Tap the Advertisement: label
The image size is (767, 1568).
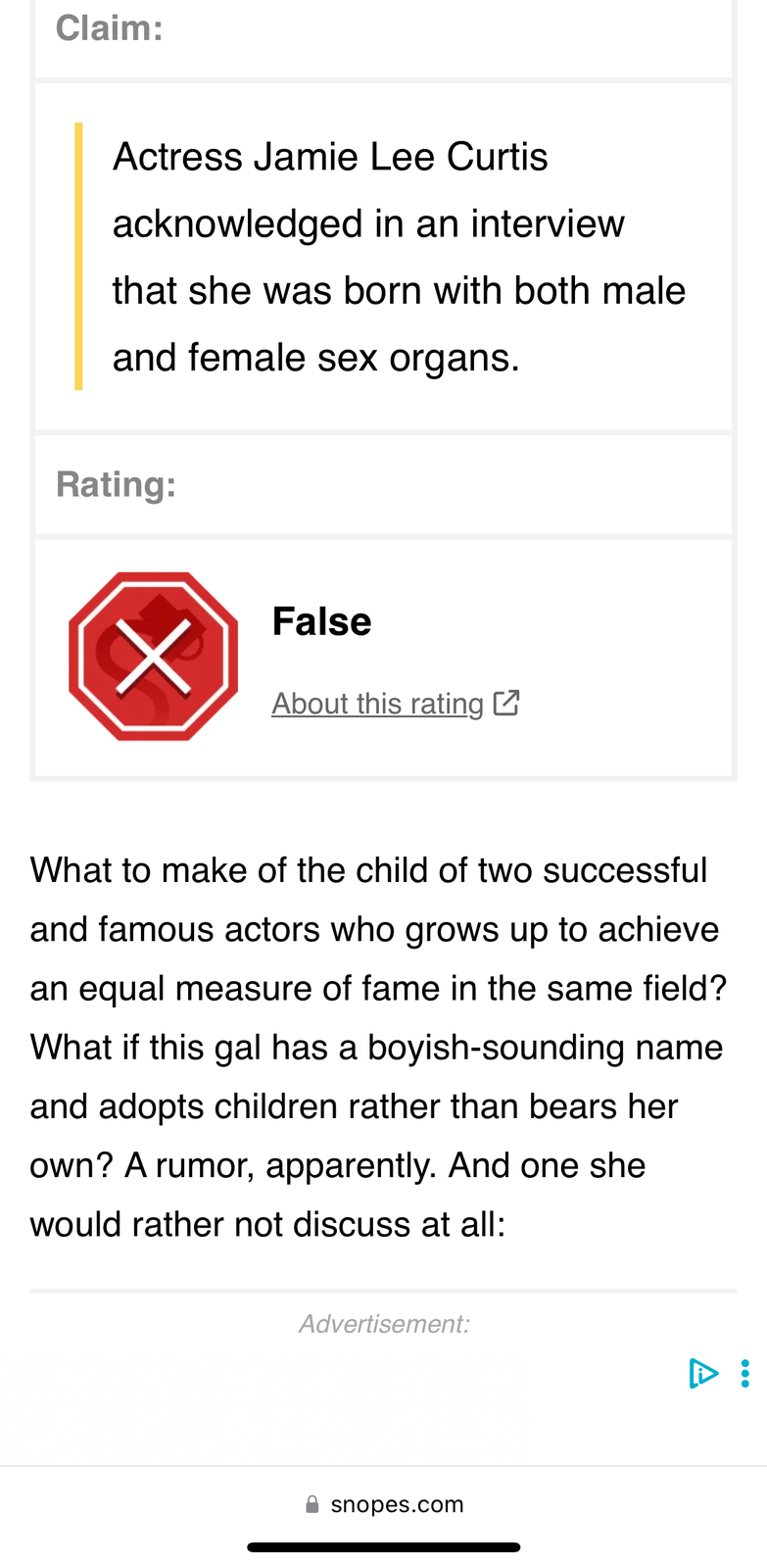click(x=384, y=1324)
